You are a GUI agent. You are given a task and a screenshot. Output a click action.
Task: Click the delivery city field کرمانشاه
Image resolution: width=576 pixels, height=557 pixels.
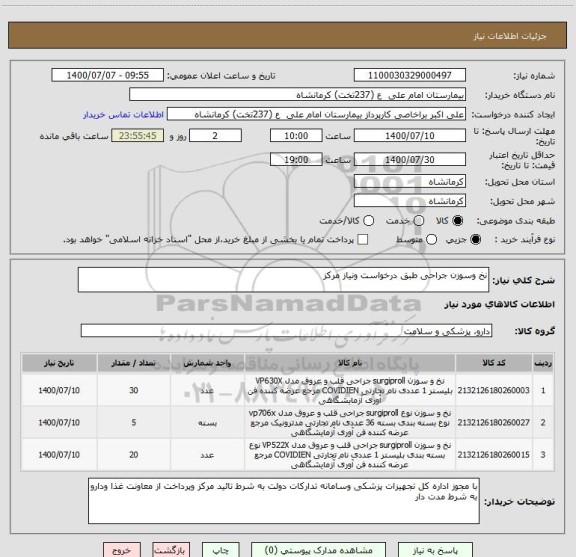click(x=410, y=201)
